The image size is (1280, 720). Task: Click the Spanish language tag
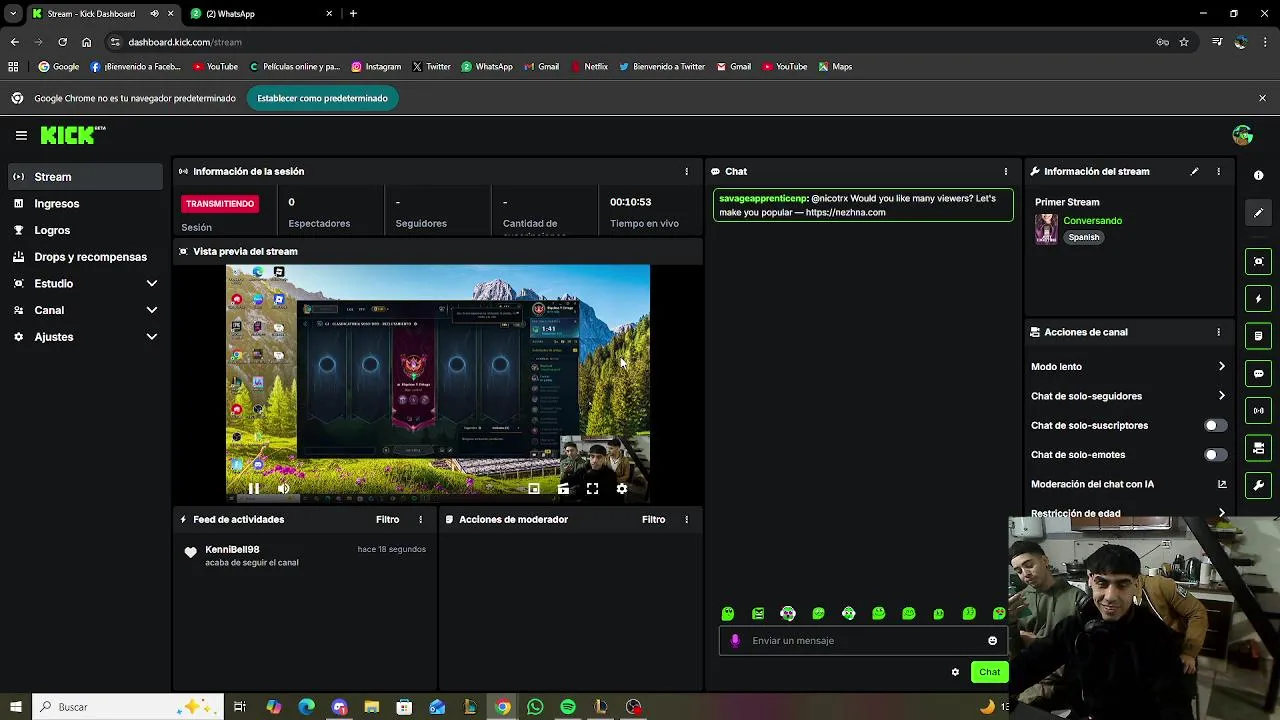point(1084,238)
